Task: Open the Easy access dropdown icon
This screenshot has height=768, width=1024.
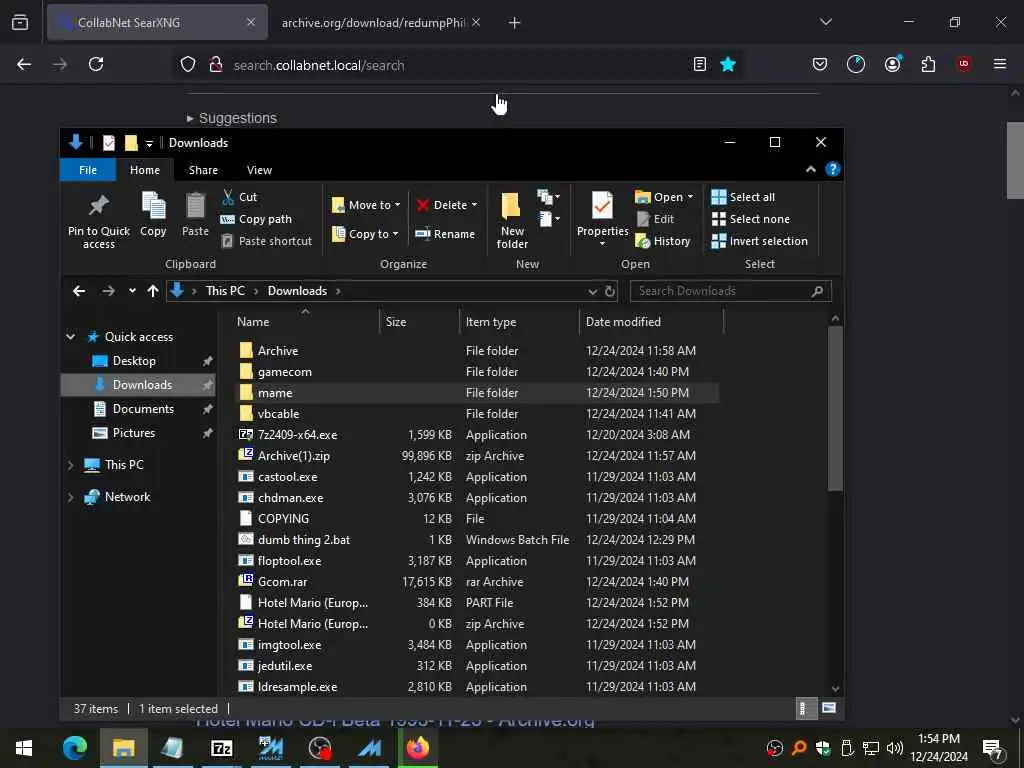Action: [x=549, y=219]
